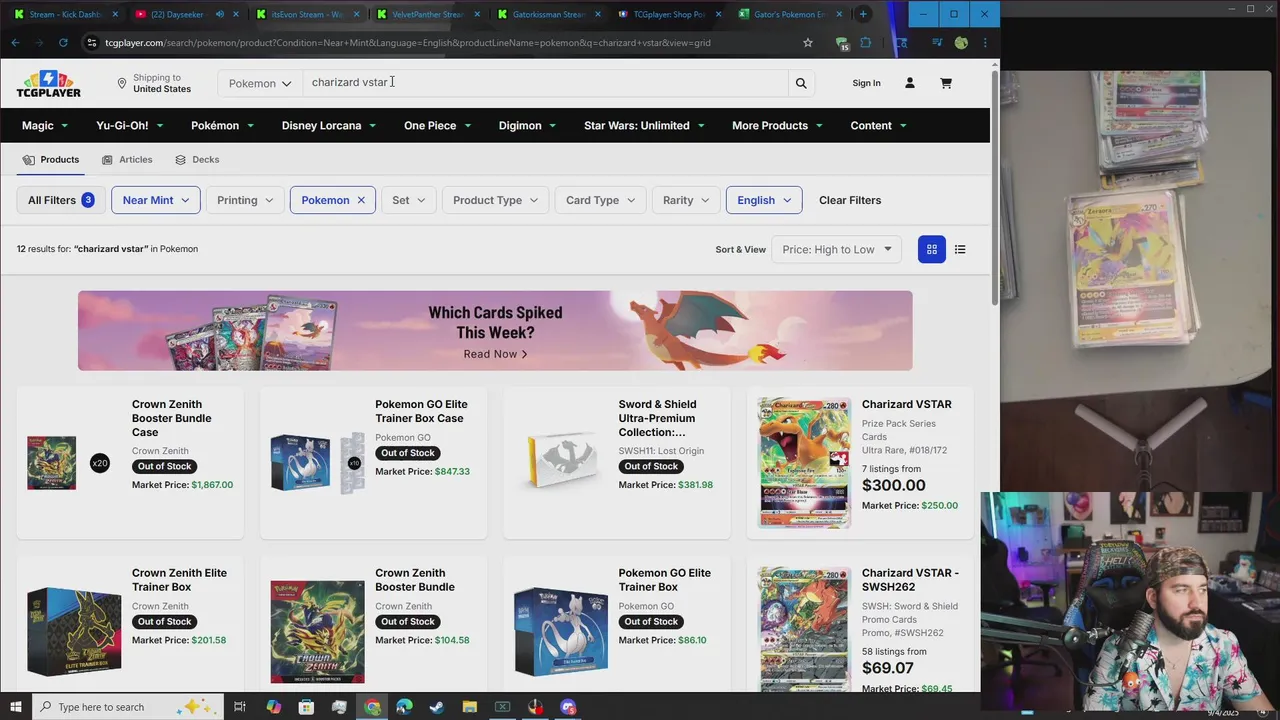Click the charizard vstar search field
This screenshot has width=1280, height=720.
[545, 83]
